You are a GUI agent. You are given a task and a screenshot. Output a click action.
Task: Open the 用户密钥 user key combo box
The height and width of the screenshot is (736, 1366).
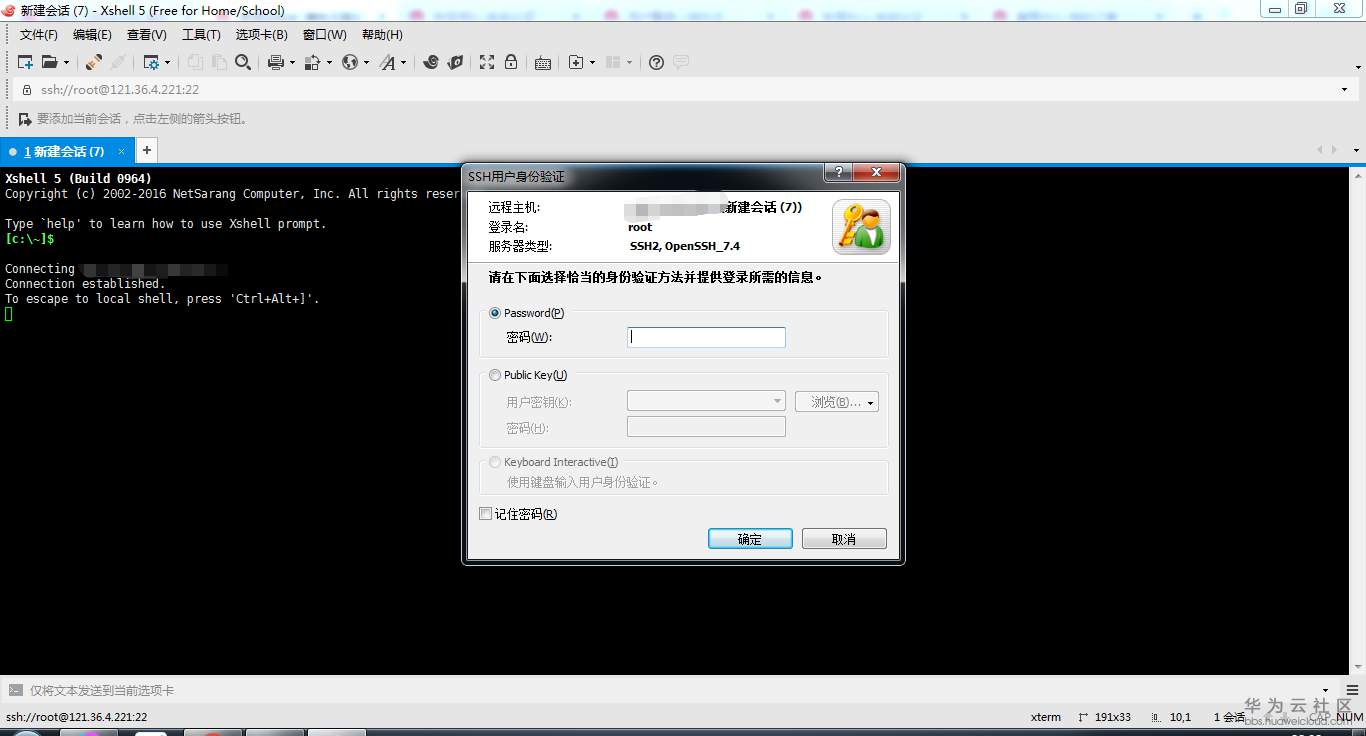click(706, 401)
